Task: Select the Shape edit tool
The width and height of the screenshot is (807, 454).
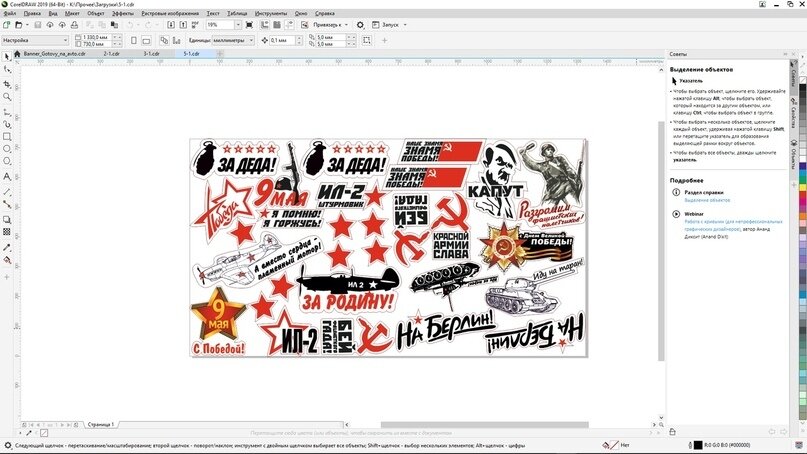Action: click(7, 69)
